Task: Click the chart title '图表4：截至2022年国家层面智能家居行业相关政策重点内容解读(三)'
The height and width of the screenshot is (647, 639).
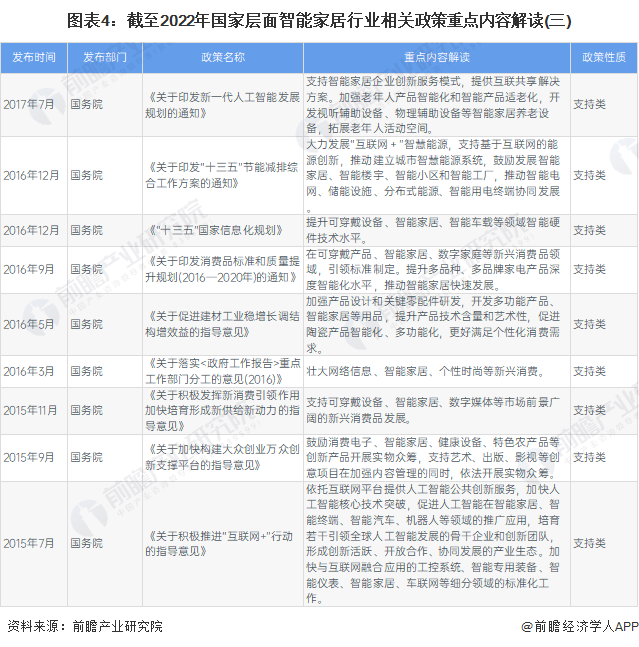Action: tap(319, 21)
